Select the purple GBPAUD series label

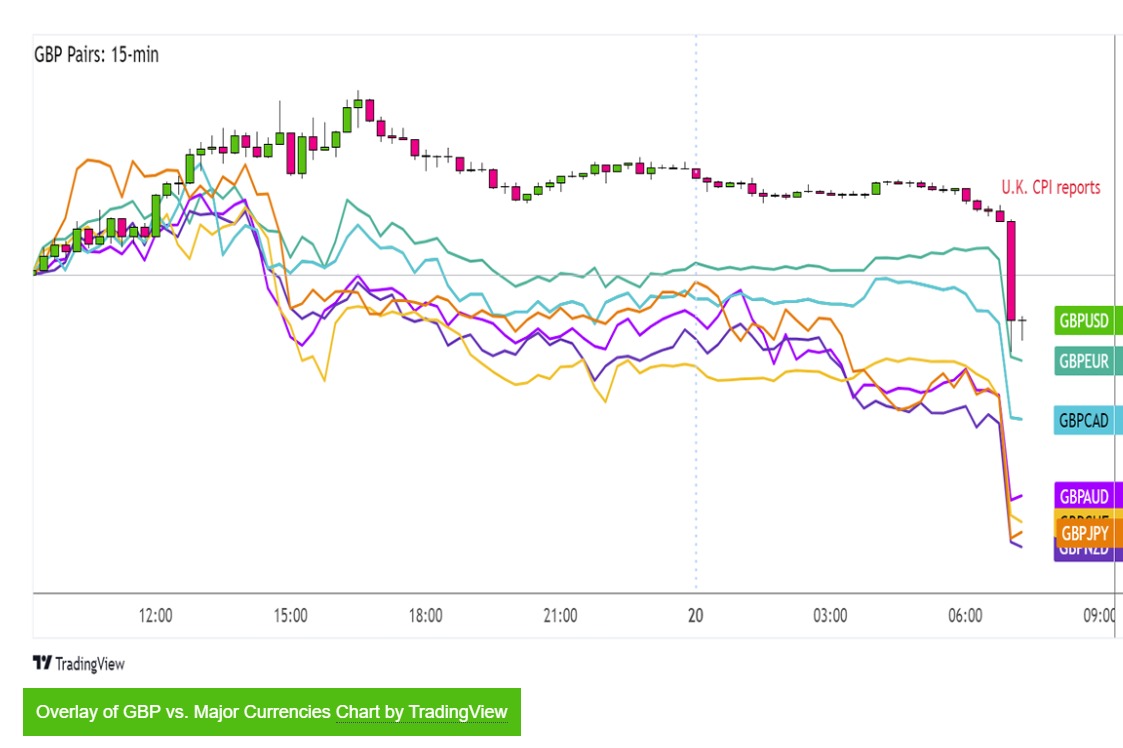click(1084, 496)
